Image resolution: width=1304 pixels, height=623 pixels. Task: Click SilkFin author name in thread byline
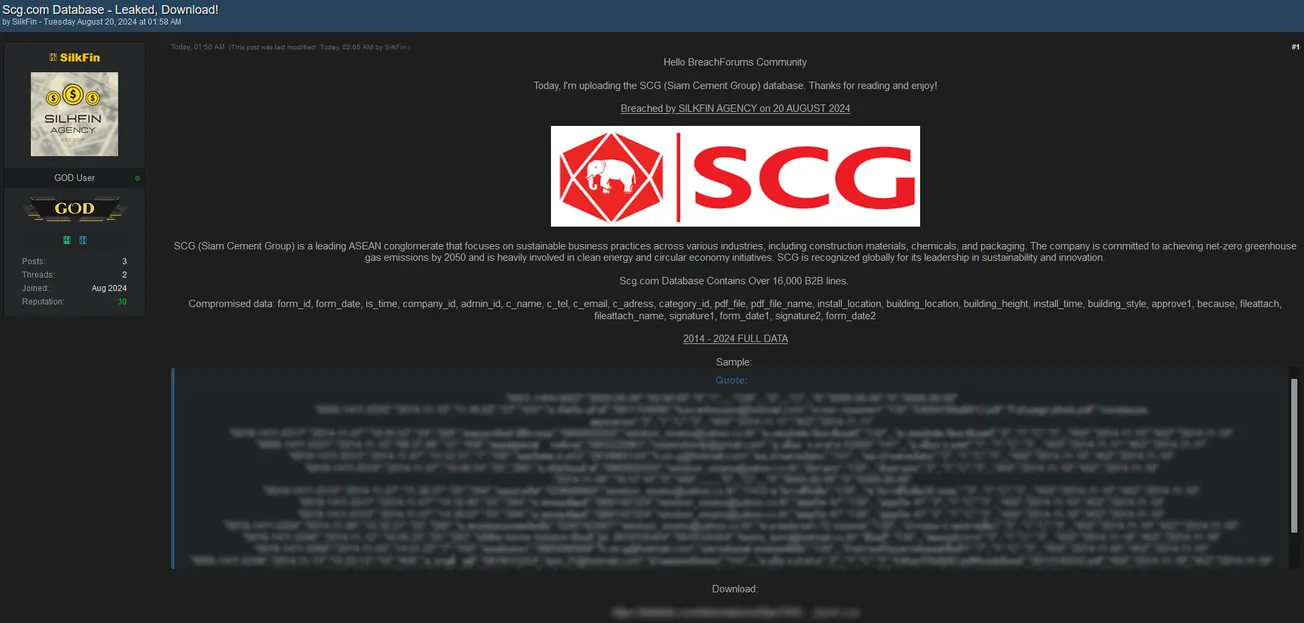25,22
